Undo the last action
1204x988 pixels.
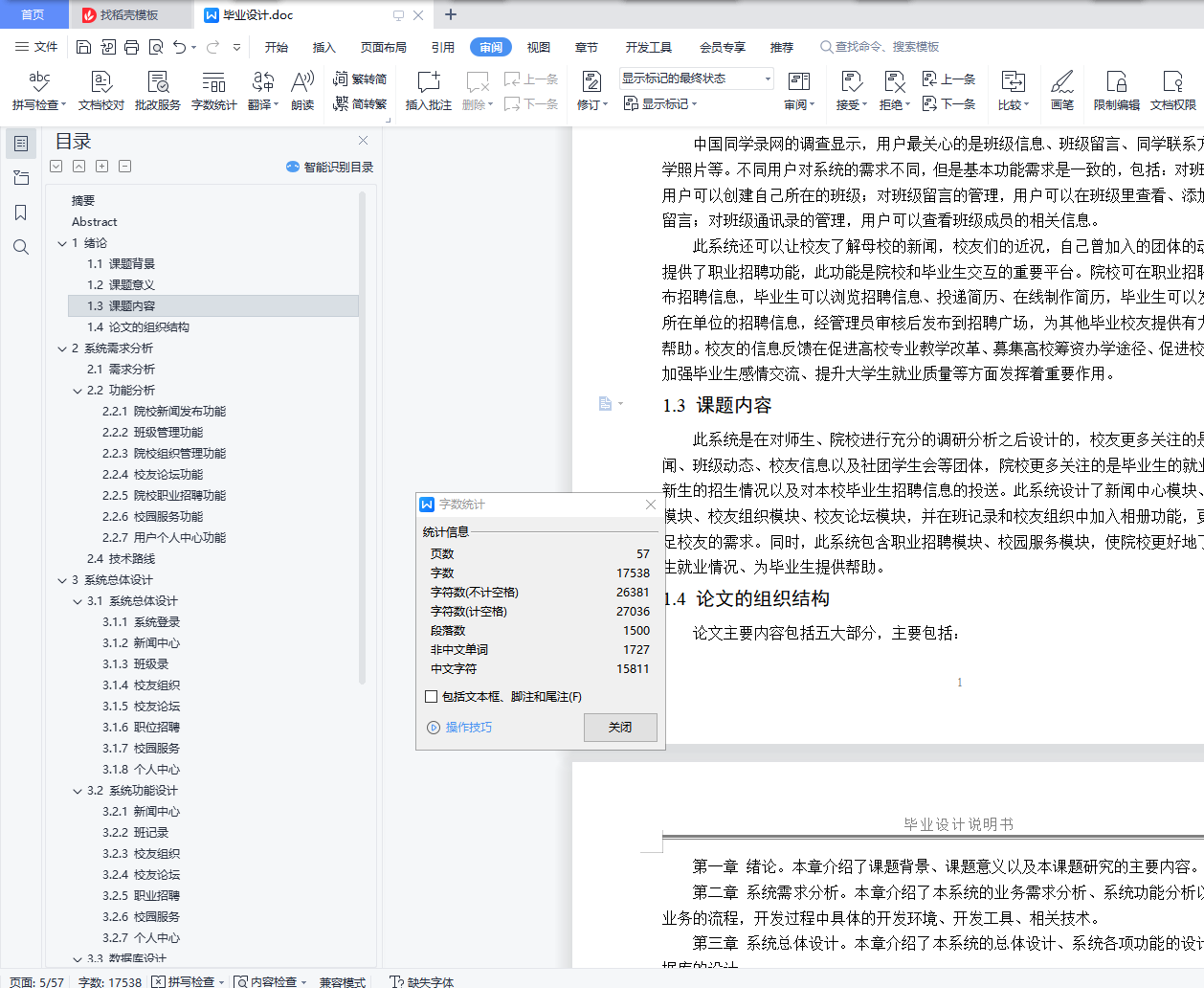point(180,47)
